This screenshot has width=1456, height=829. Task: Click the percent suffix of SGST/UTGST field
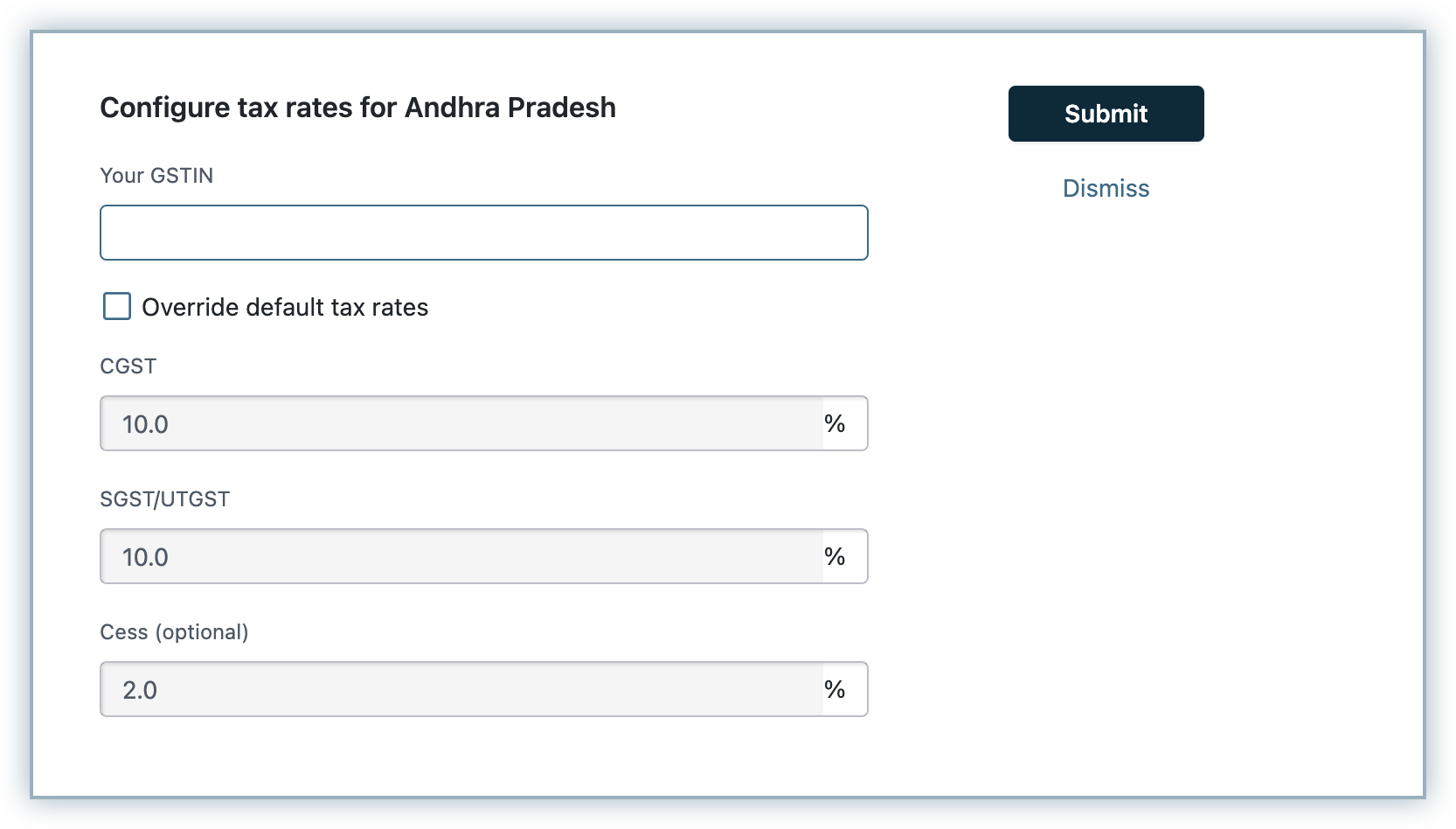835,557
